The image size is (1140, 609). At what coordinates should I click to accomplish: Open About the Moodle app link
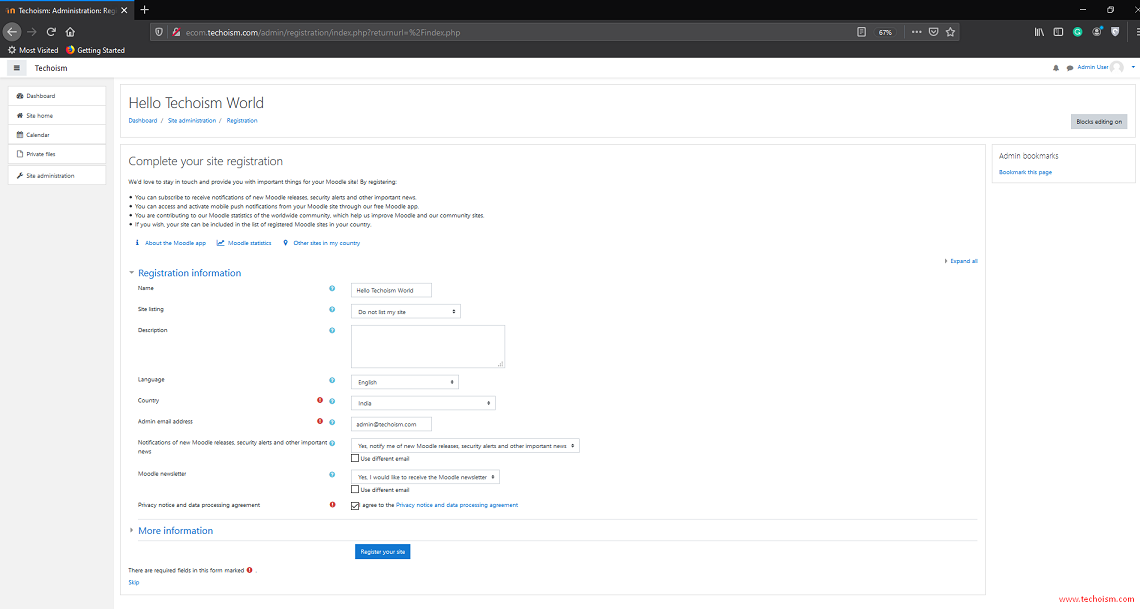(x=175, y=243)
